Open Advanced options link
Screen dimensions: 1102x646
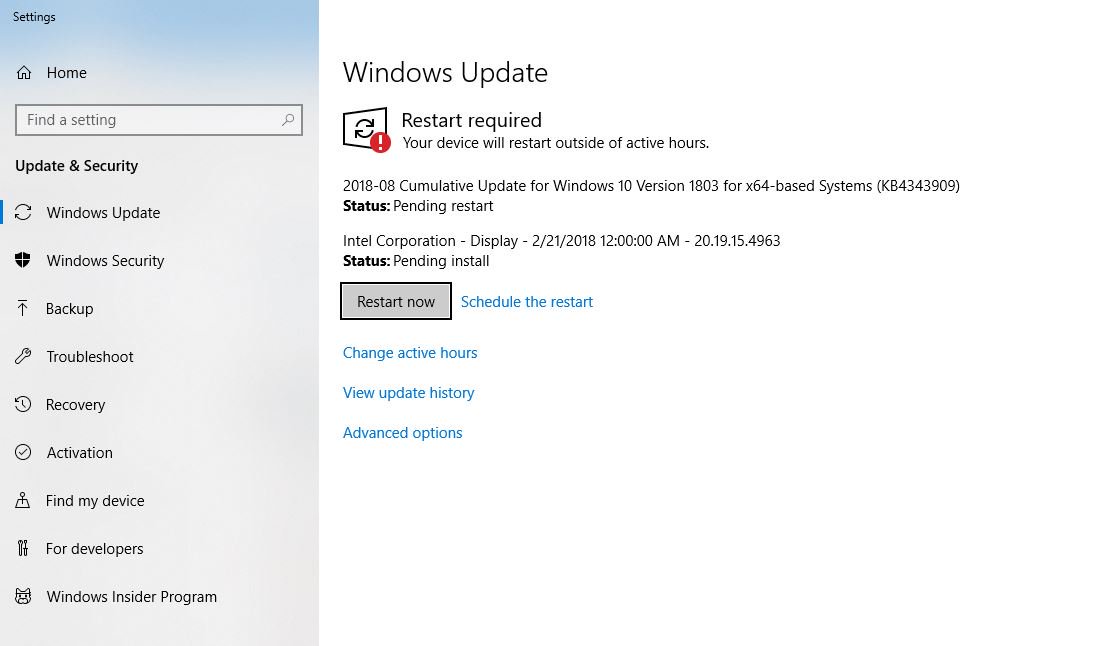403,433
